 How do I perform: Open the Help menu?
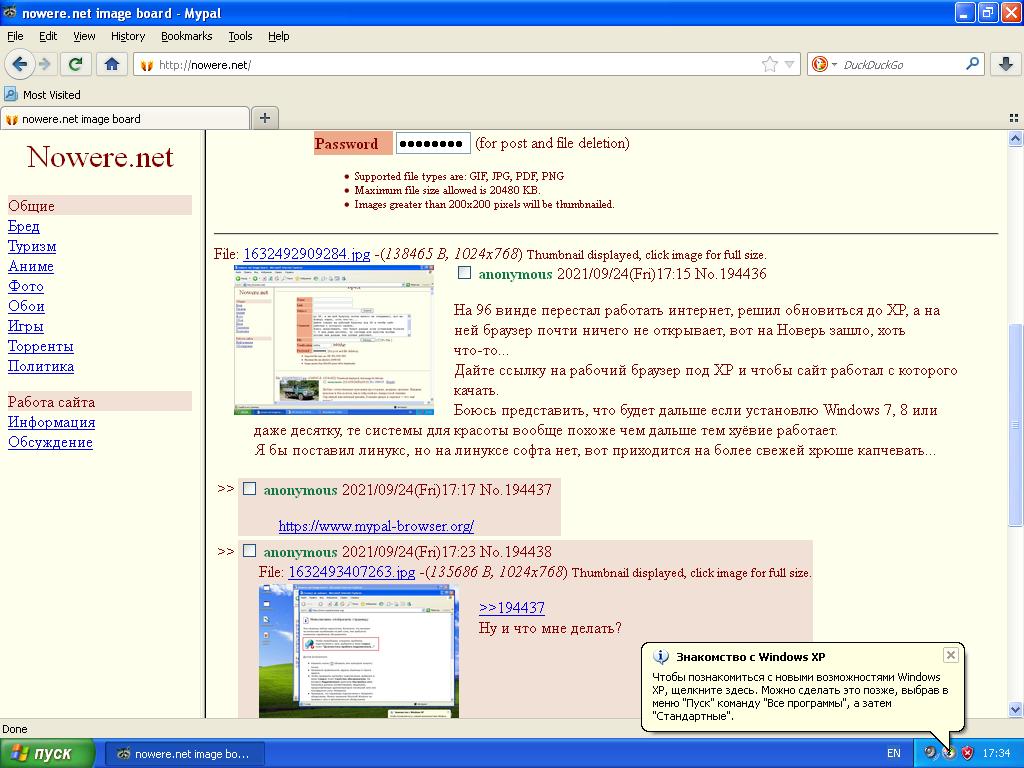coord(278,36)
